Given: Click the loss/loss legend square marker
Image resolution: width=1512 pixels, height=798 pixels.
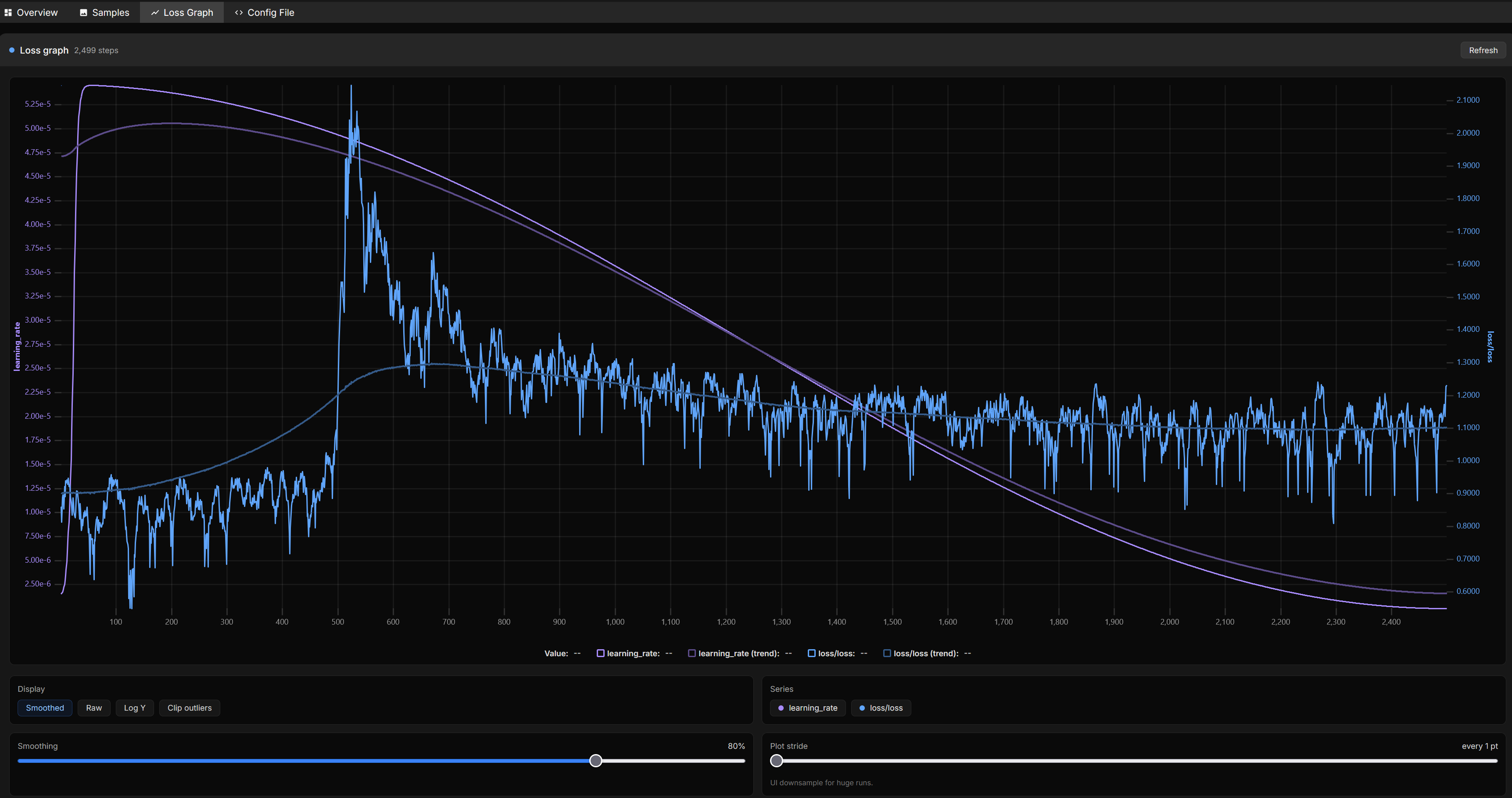Looking at the screenshot, I should [x=812, y=653].
